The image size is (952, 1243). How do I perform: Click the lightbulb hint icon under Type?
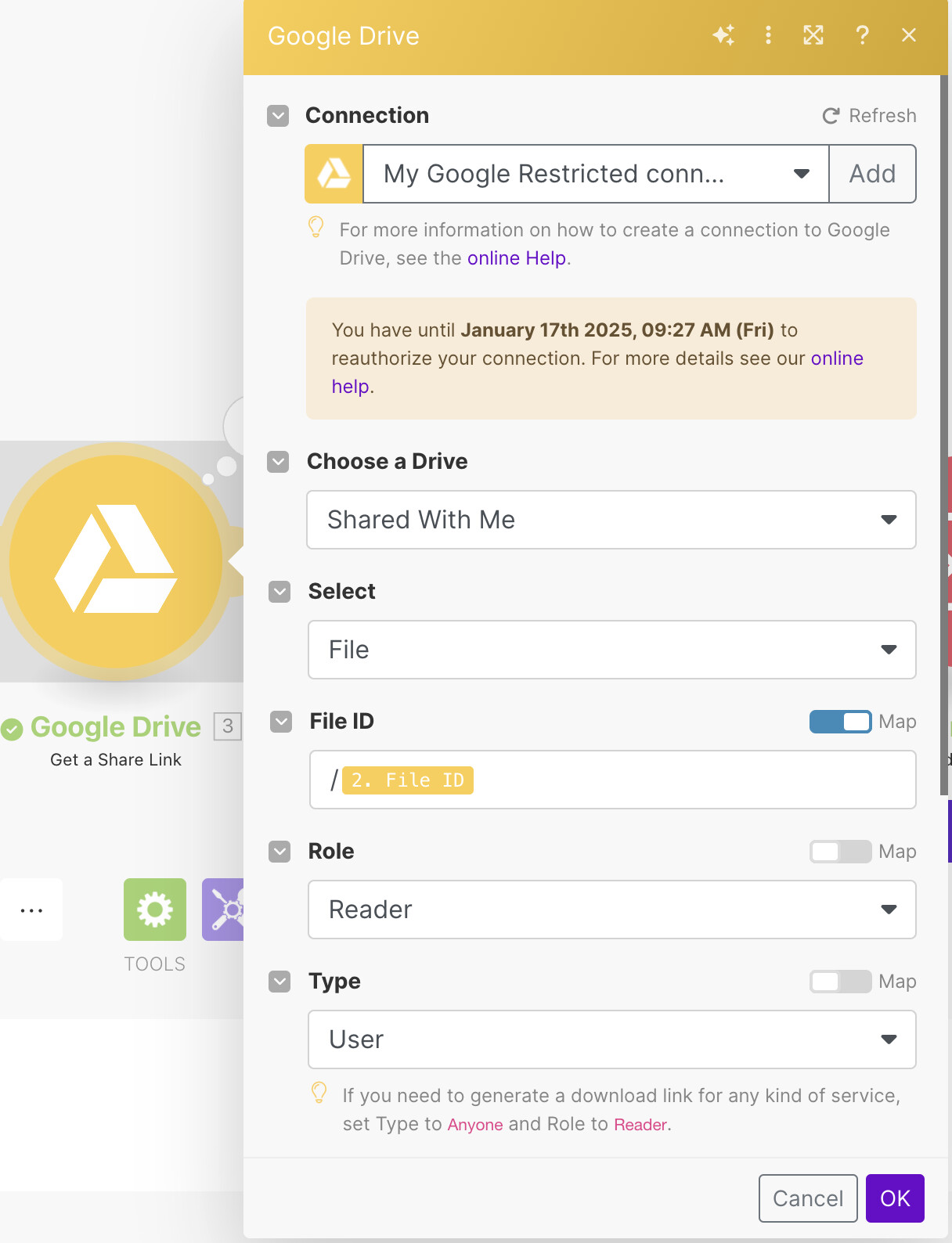pyautogui.click(x=319, y=1093)
